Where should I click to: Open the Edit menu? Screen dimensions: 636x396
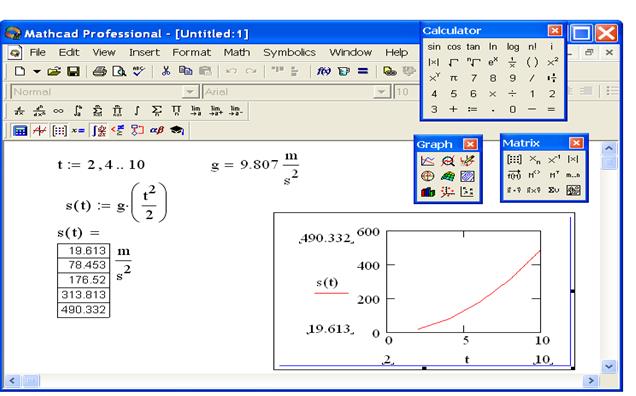69,52
